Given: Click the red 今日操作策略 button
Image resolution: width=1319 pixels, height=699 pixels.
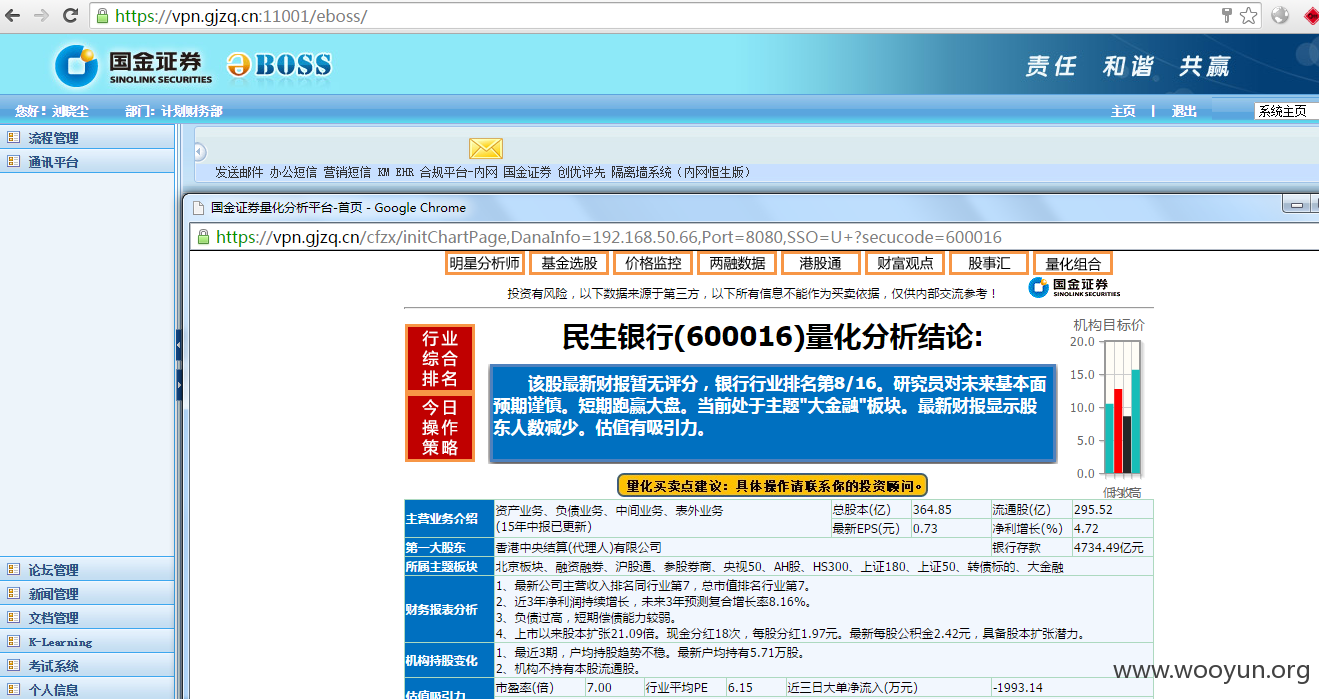Looking at the screenshot, I should (x=439, y=427).
